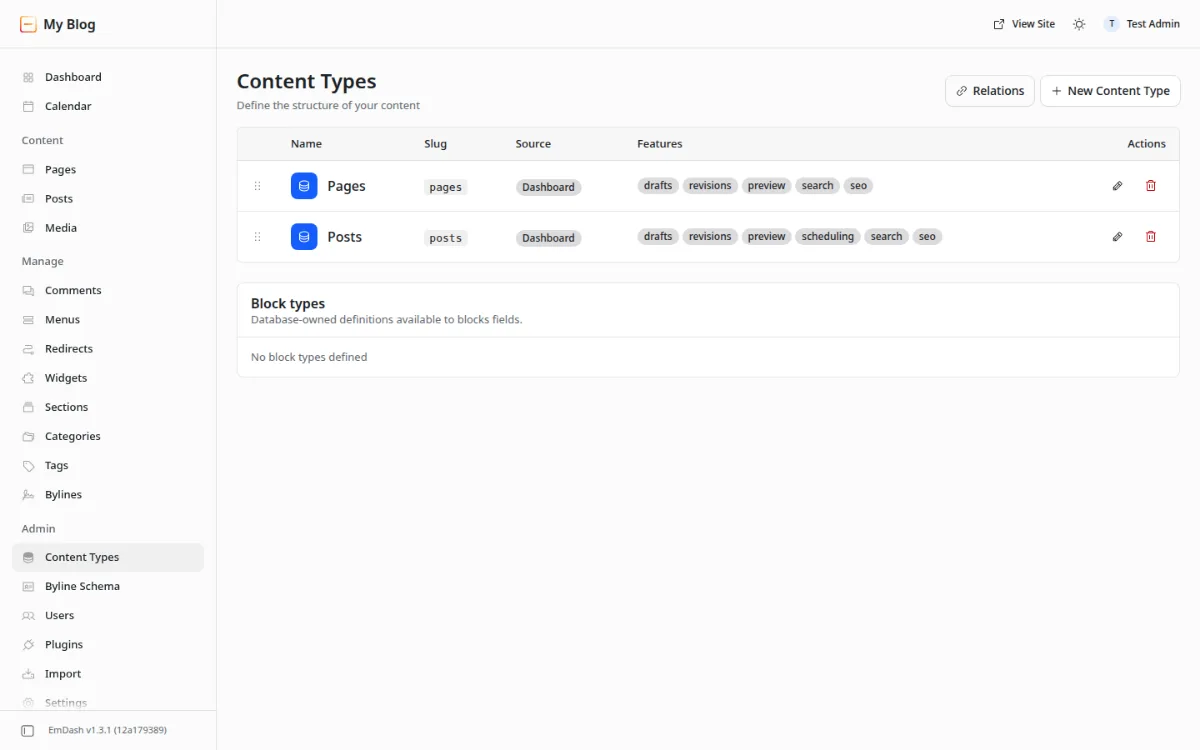Open Settings at sidebar bottom

[108, 703]
